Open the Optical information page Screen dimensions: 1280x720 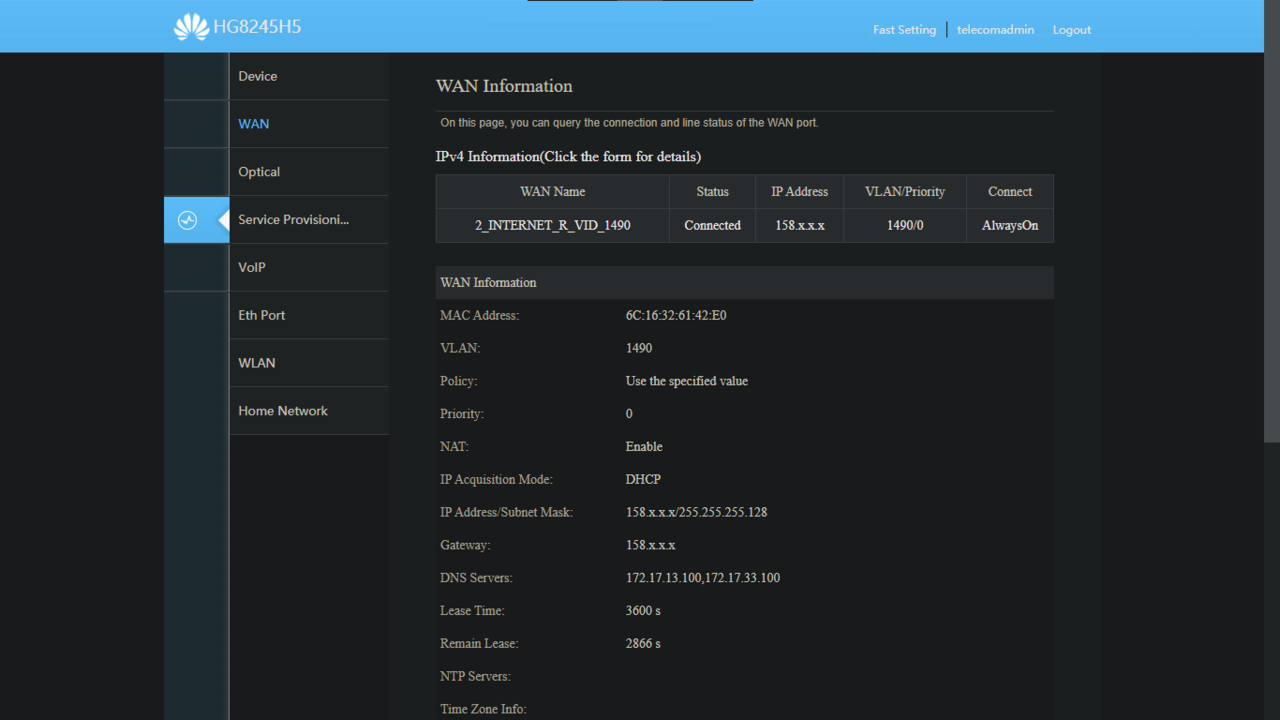coord(259,172)
